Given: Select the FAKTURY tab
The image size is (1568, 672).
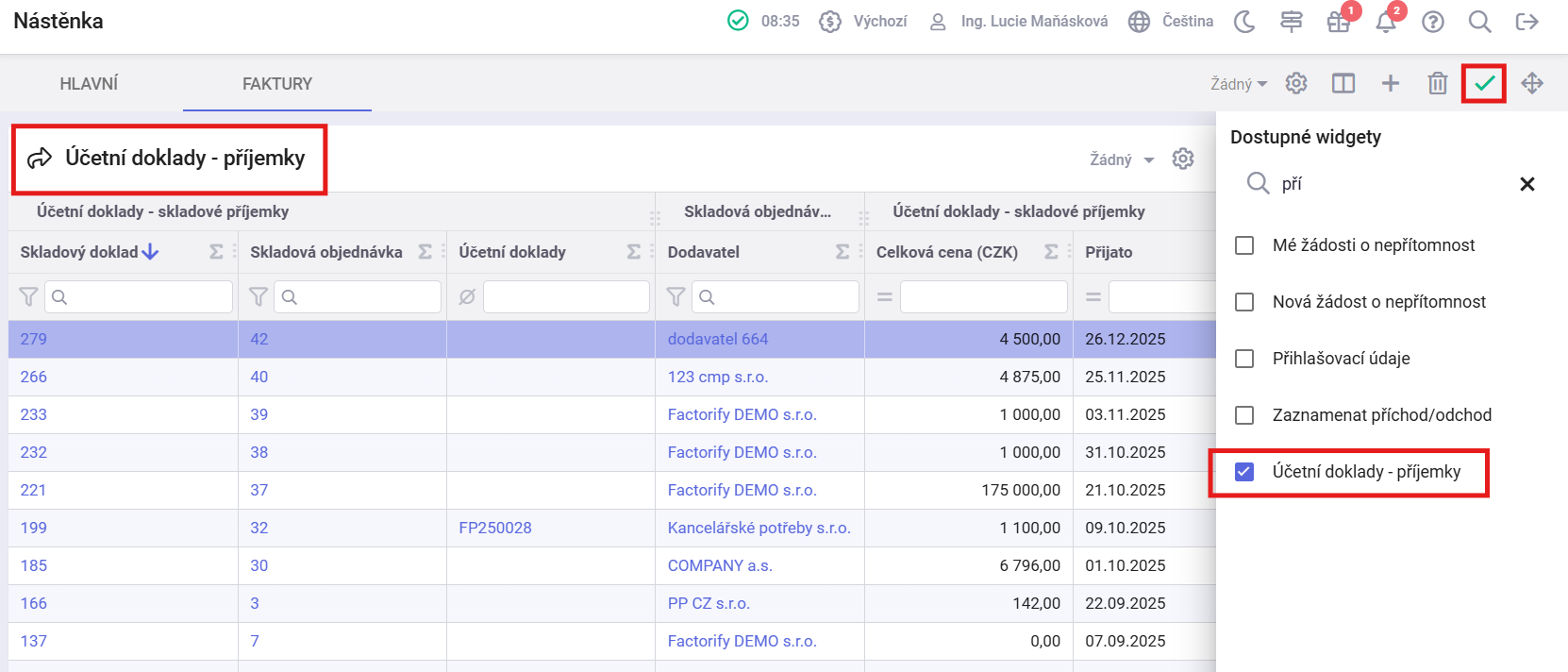Looking at the screenshot, I should (276, 84).
